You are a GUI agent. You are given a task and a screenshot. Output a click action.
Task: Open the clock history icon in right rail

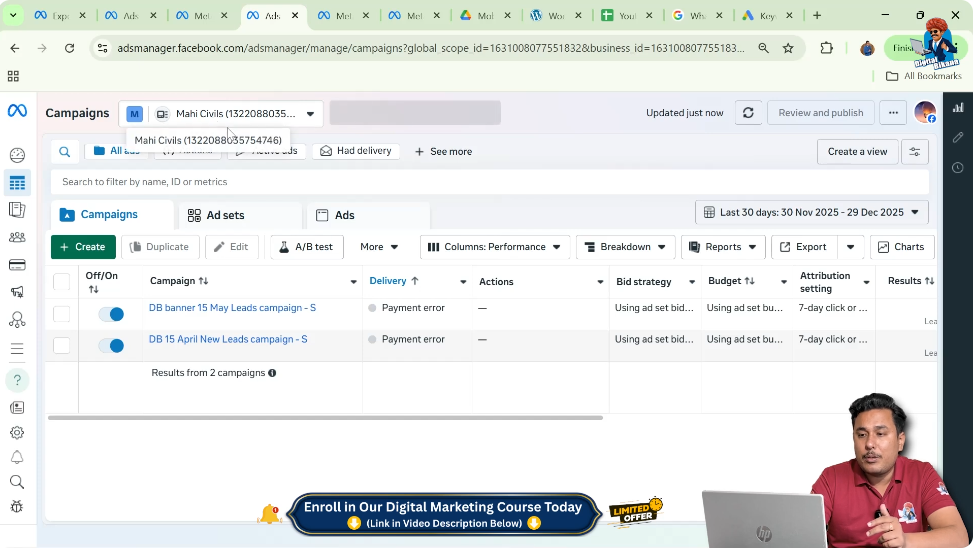point(958,167)
